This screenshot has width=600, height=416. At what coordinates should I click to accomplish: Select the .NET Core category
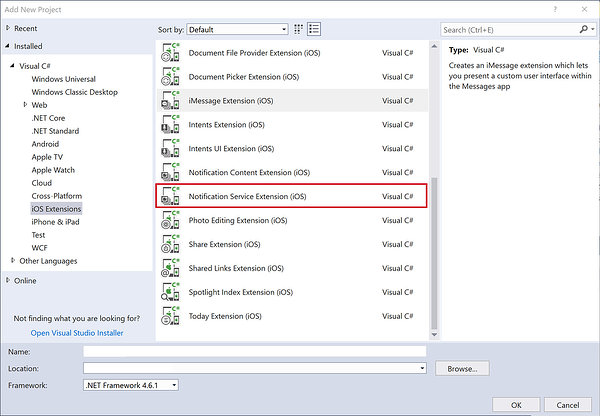[x=48, y=118]
